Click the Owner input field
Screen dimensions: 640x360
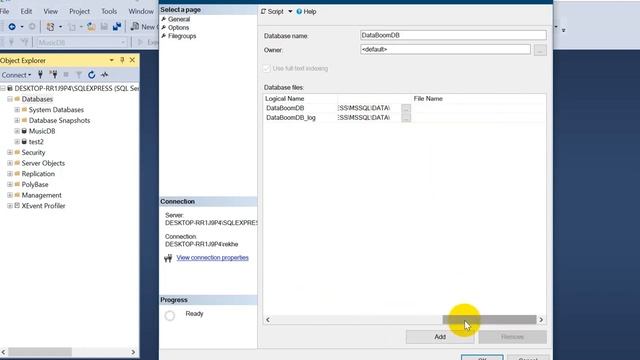445,49
